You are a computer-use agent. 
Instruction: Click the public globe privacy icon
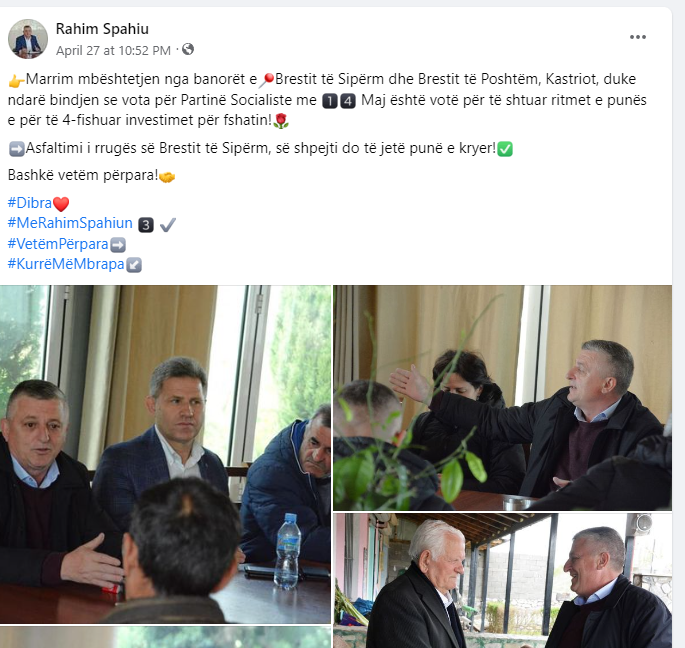tap(188, 49)
